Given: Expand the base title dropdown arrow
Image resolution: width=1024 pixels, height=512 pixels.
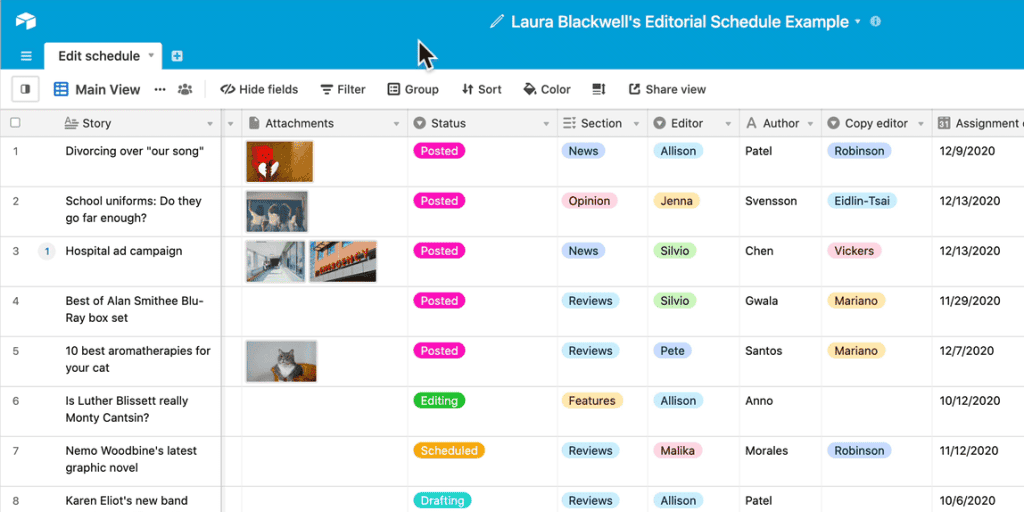Looking at the screenshot, I should pos(857,22).
